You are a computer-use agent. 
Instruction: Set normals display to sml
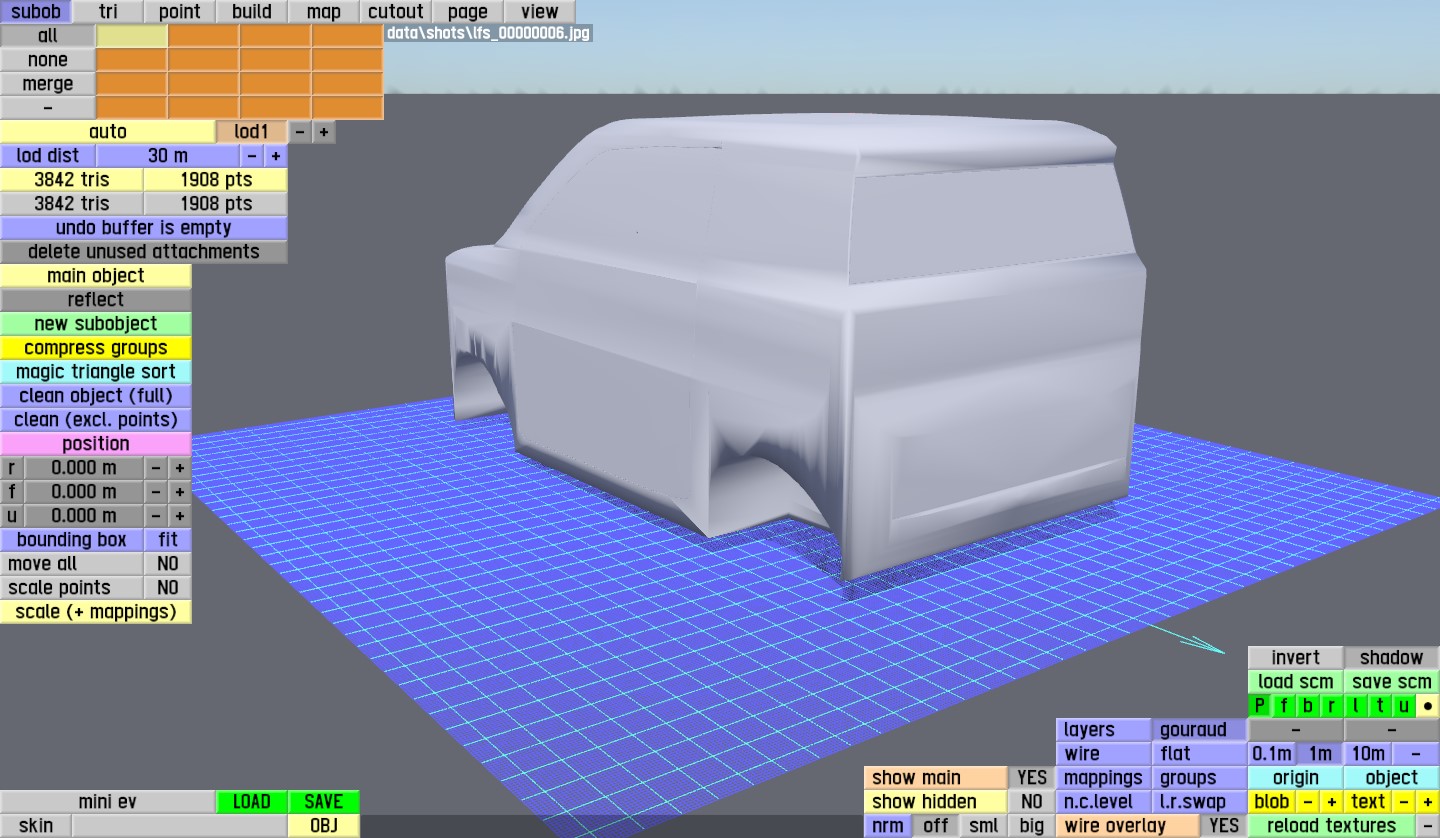[x=984, y=826]
